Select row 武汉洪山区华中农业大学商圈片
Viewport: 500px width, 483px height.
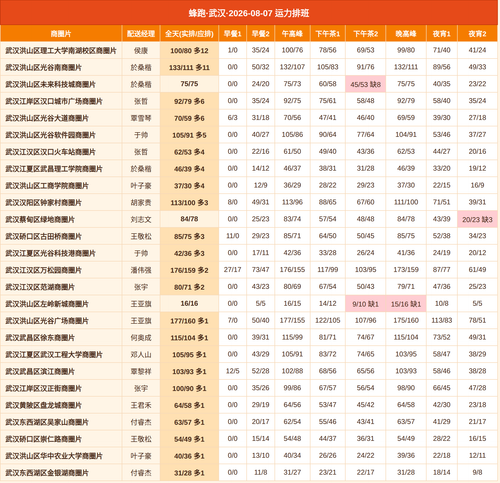point(249,456)
